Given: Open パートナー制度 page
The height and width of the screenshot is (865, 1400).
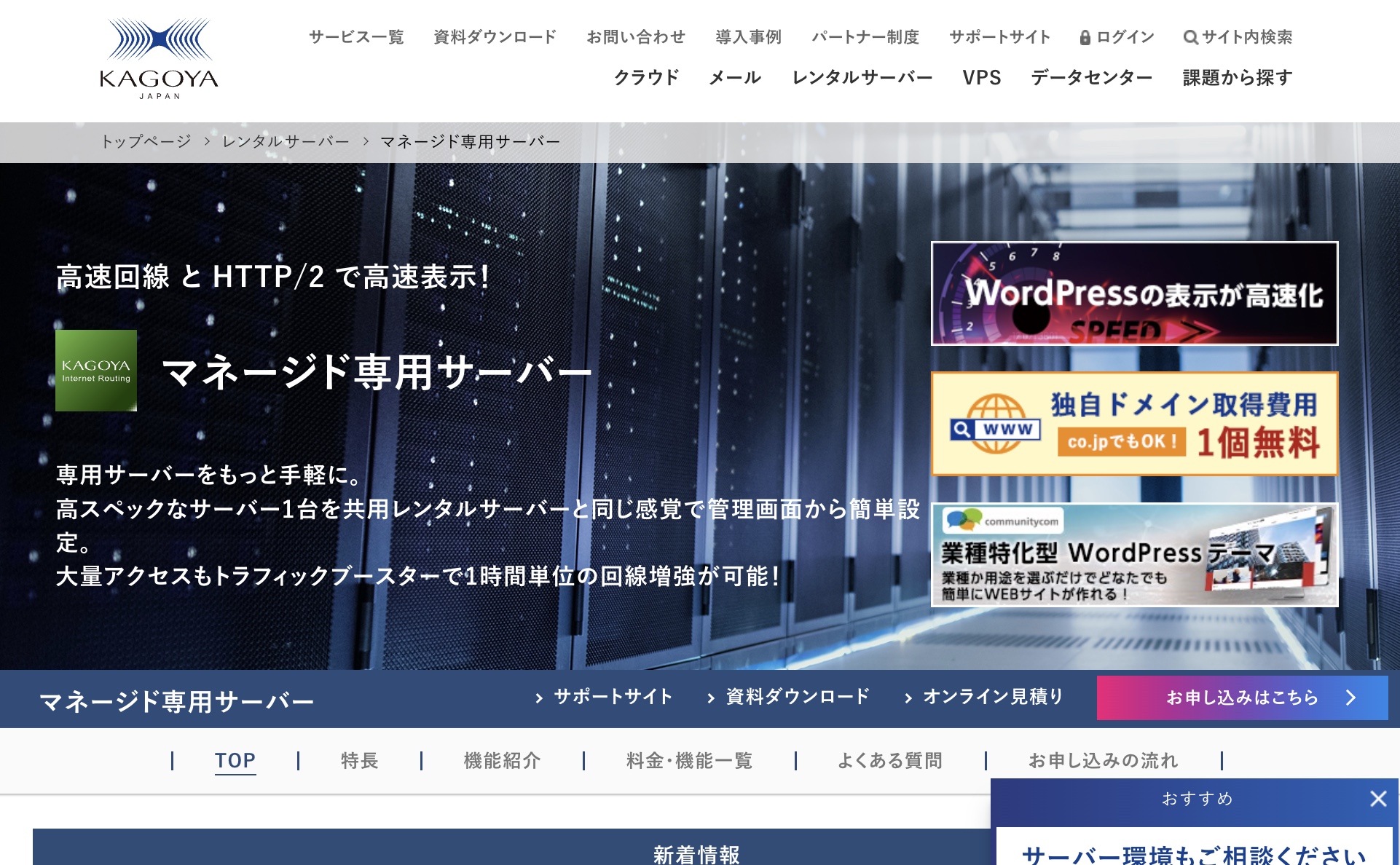Looking at the screenshot, I should click(865, 37).
